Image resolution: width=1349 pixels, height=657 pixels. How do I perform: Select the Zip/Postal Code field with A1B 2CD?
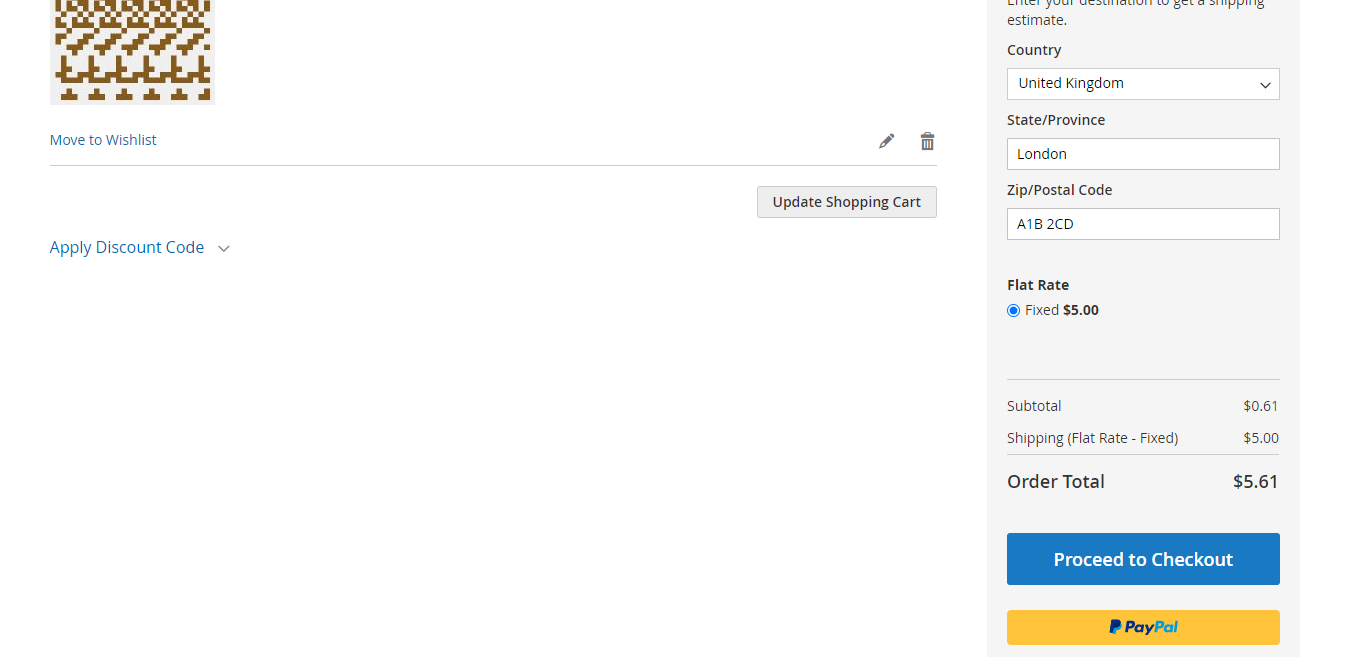pos(1142,223)
